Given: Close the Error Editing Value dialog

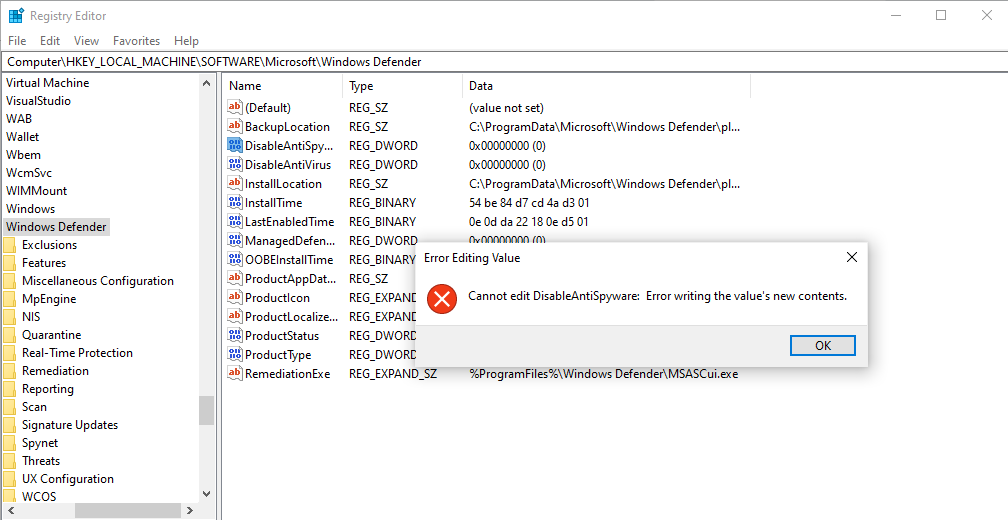Looking at the screenshot, I should (852, 257).
